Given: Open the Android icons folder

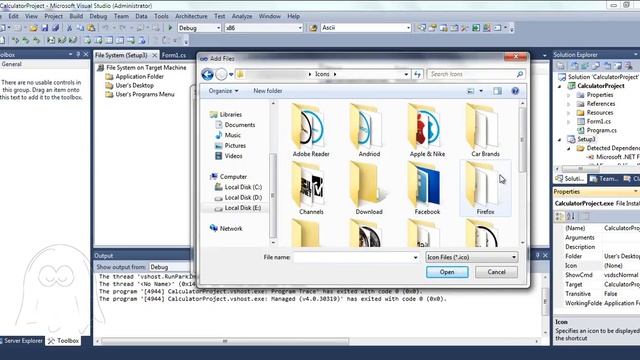Looking at the screenshot, I should click(x=369, y=131).
